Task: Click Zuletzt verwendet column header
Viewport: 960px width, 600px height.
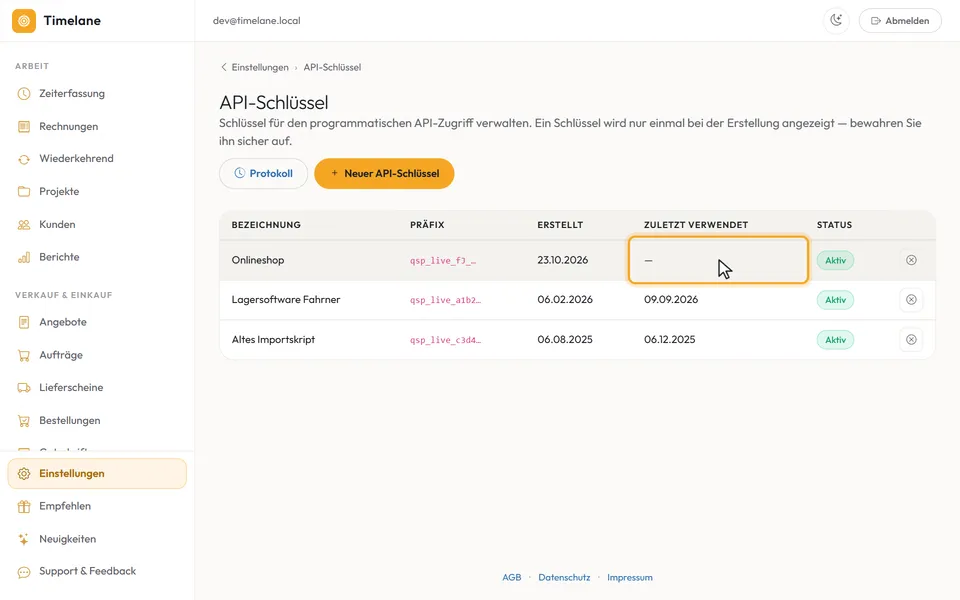Action: (696, 225)
